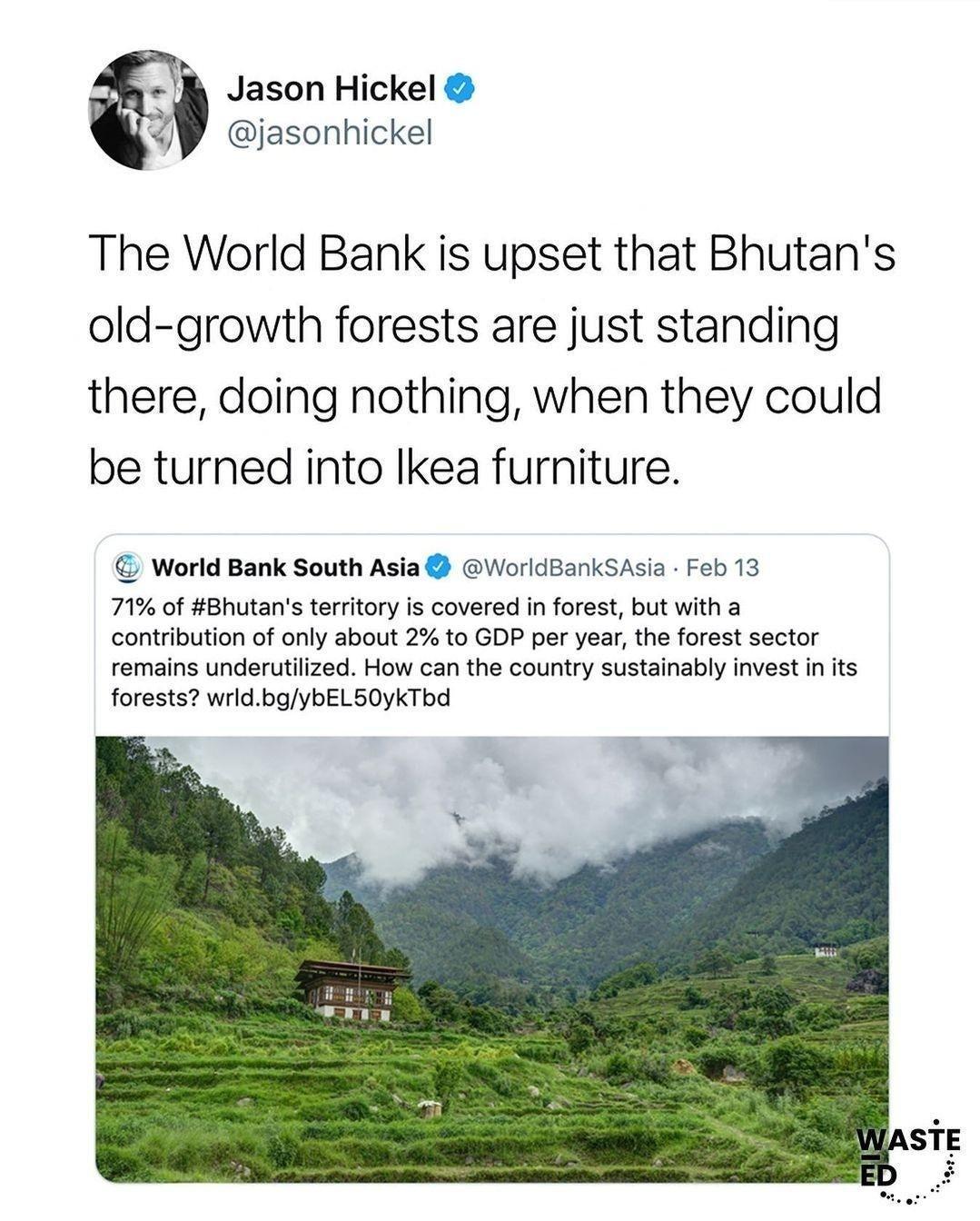This screenshot has height=1221, width=980.
Task: Click the Feb 13 timestamp
Action: click(x=722, y=566)
